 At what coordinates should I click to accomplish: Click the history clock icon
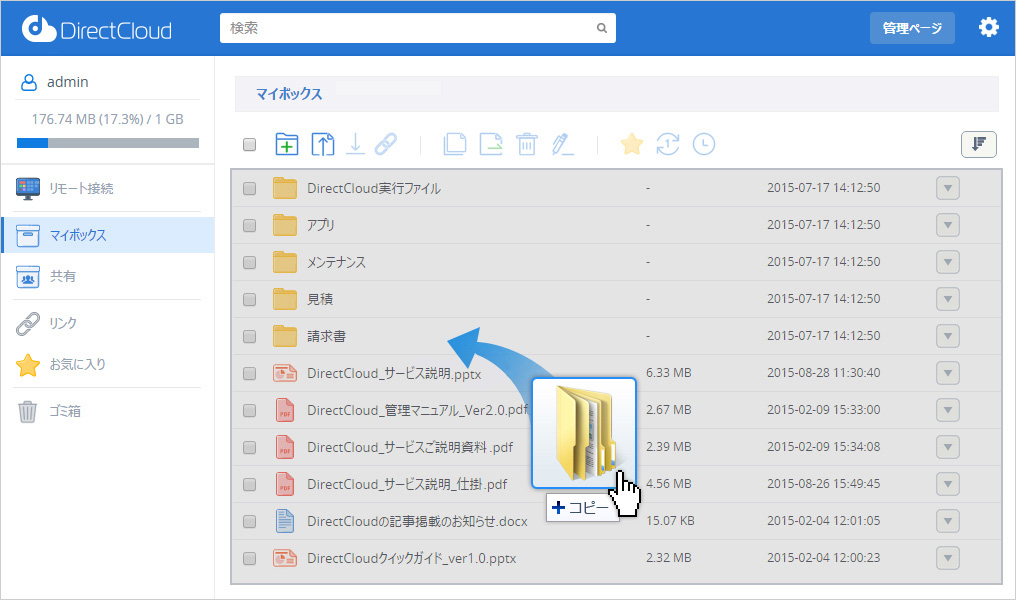pos(704,144)
